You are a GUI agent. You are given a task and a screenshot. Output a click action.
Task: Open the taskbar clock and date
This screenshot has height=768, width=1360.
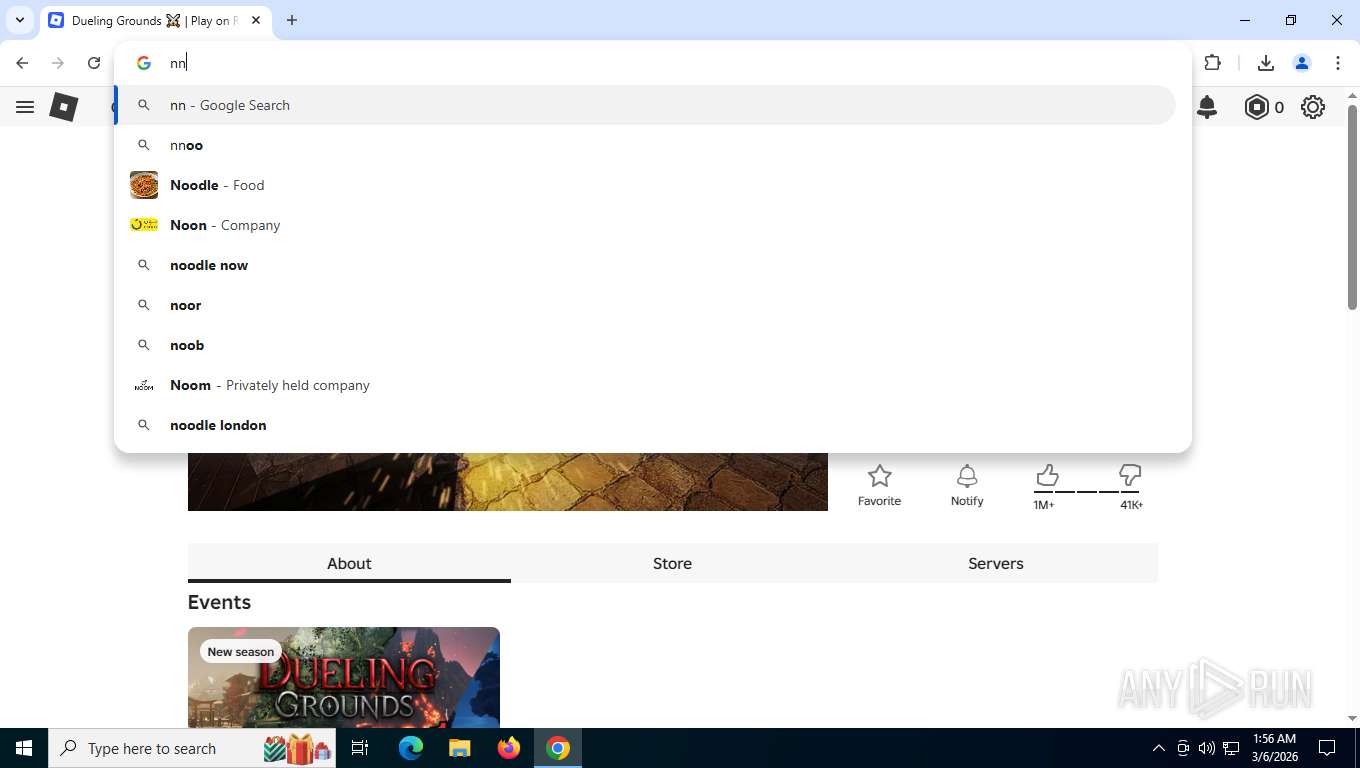1275,748
